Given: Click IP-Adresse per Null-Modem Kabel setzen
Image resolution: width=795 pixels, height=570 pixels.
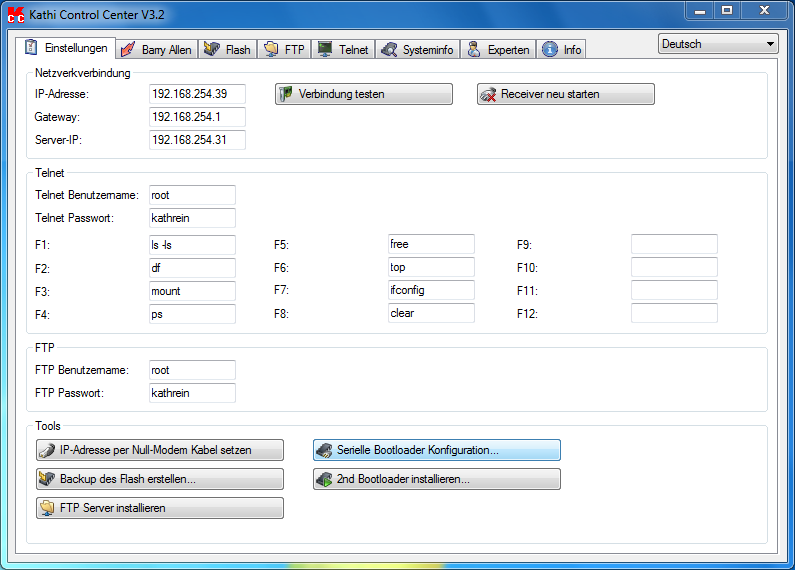Looking at the screenshot, I should coord(160,450).
